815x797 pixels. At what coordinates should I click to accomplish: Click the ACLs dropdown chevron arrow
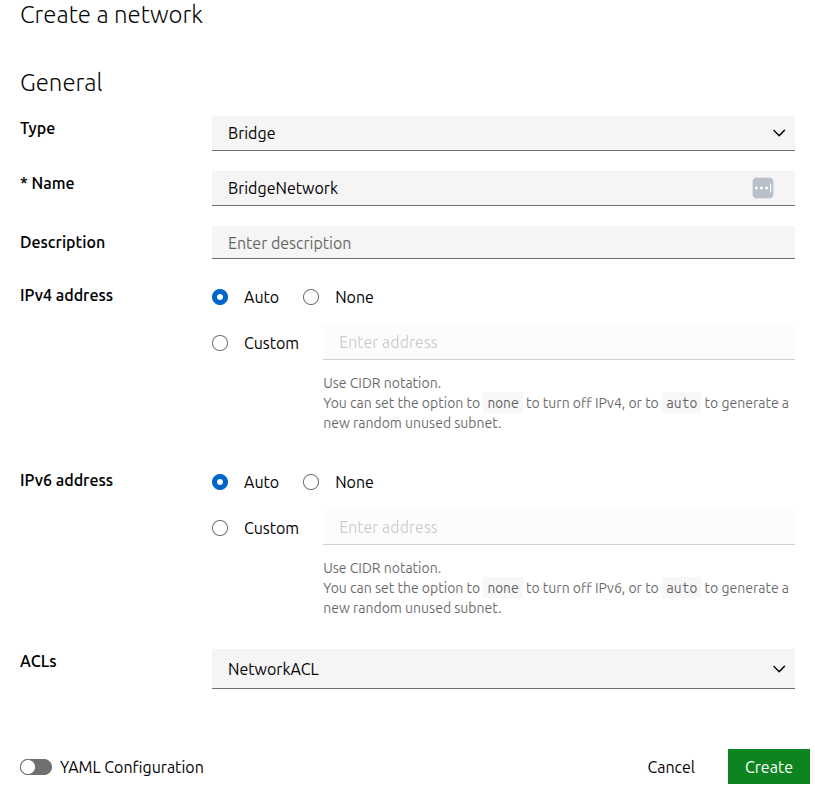tap(779, 669)
